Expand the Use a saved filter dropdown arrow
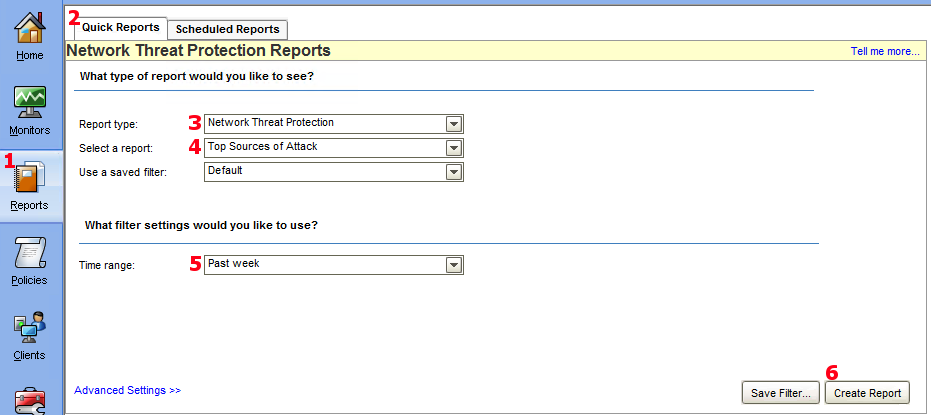Viewport: 931px width, 415px height. point(454,172)
